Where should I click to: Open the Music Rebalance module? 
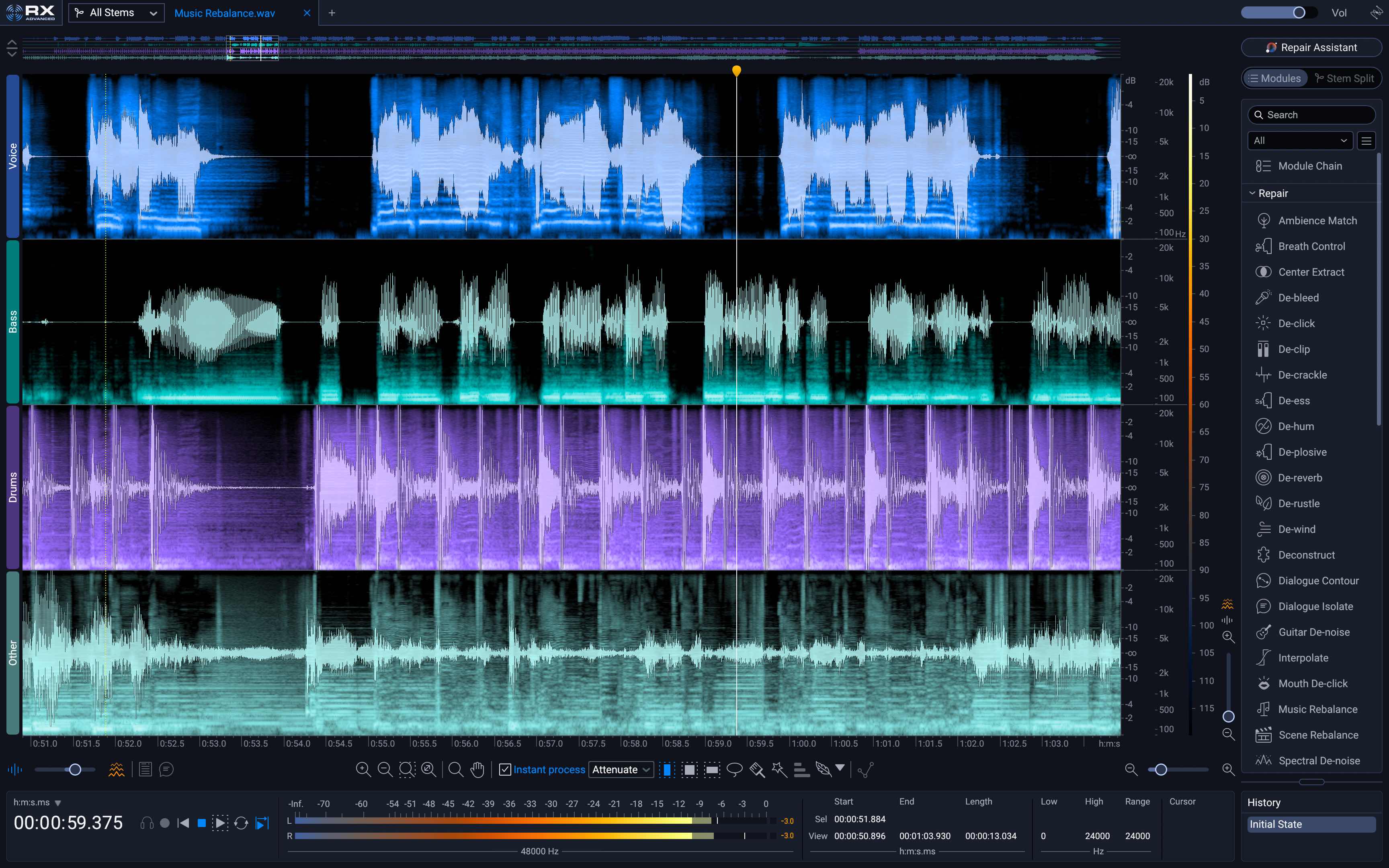click(1317, 709)
